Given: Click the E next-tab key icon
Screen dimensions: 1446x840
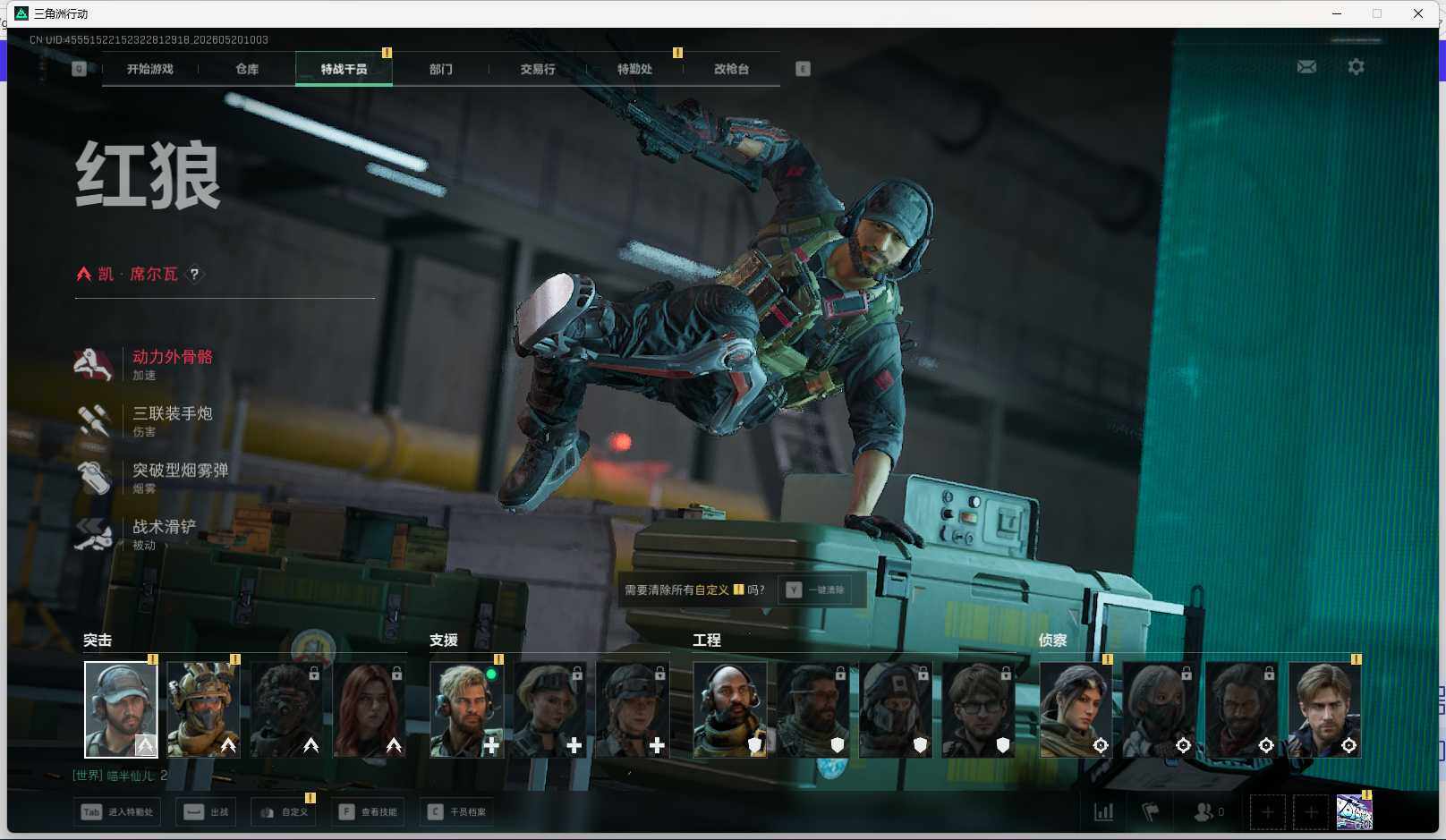Looking at the screenshot, I should [803, 69].
